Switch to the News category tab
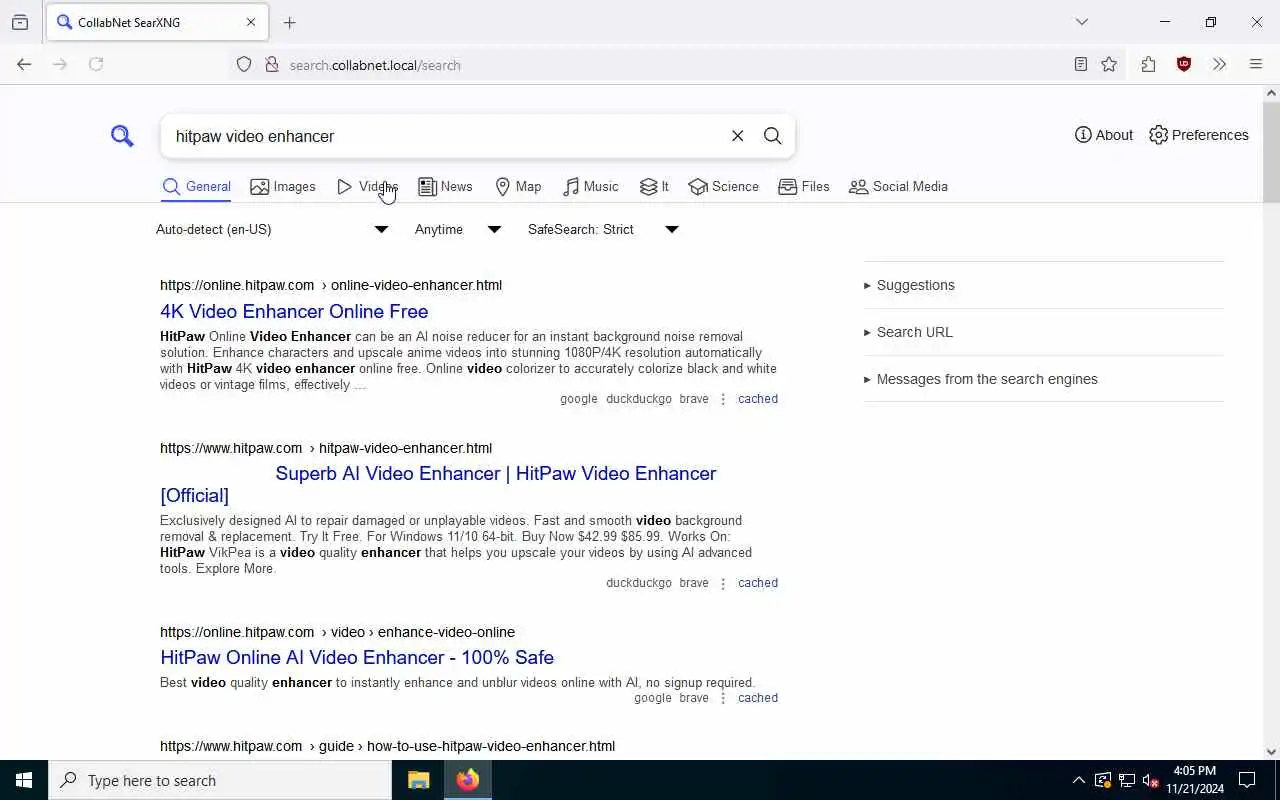 (445, 186)
